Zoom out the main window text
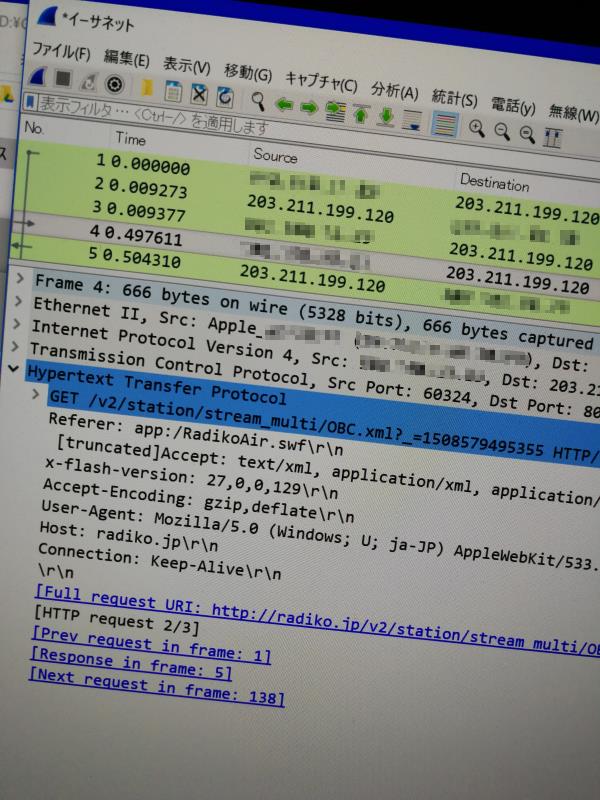600x800 pixels. click(x=502, y=132)
